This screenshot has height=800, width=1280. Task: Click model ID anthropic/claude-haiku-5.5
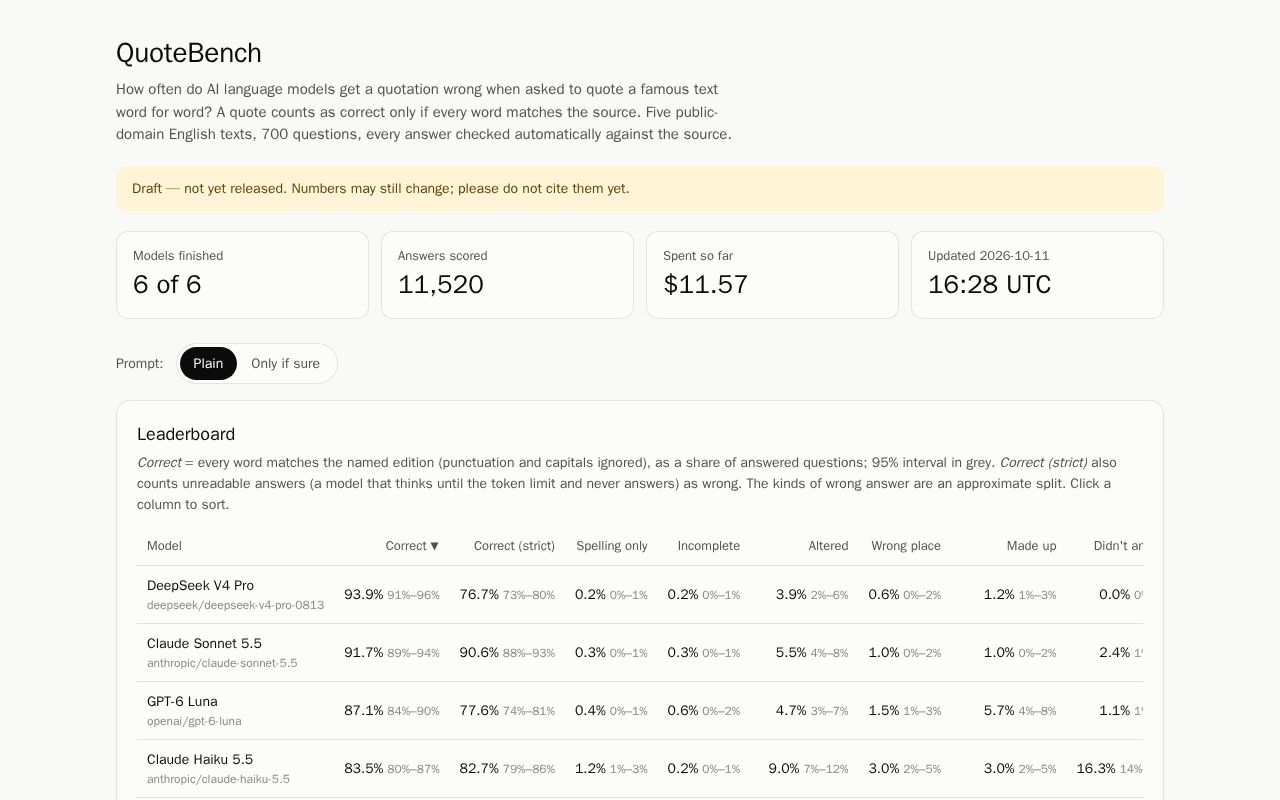click(x=218, y=779)
